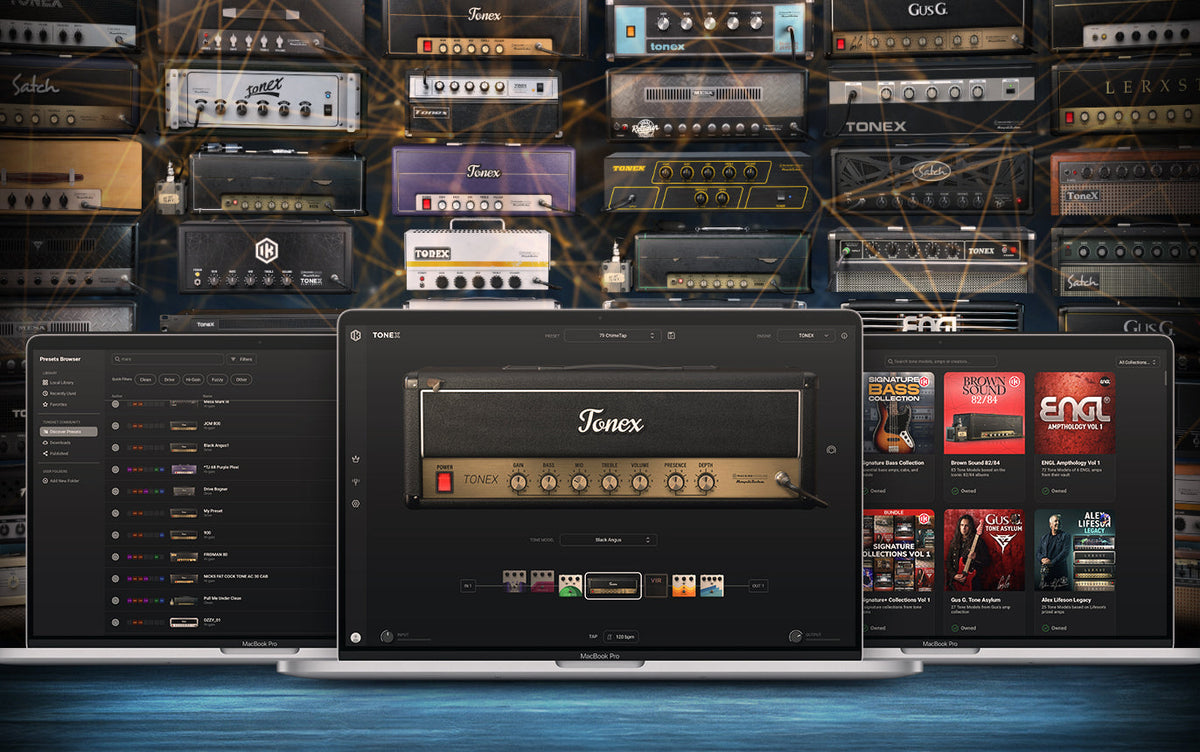
Task: Toggle the red POWER switch on the amp
Action: pos(444,481)
